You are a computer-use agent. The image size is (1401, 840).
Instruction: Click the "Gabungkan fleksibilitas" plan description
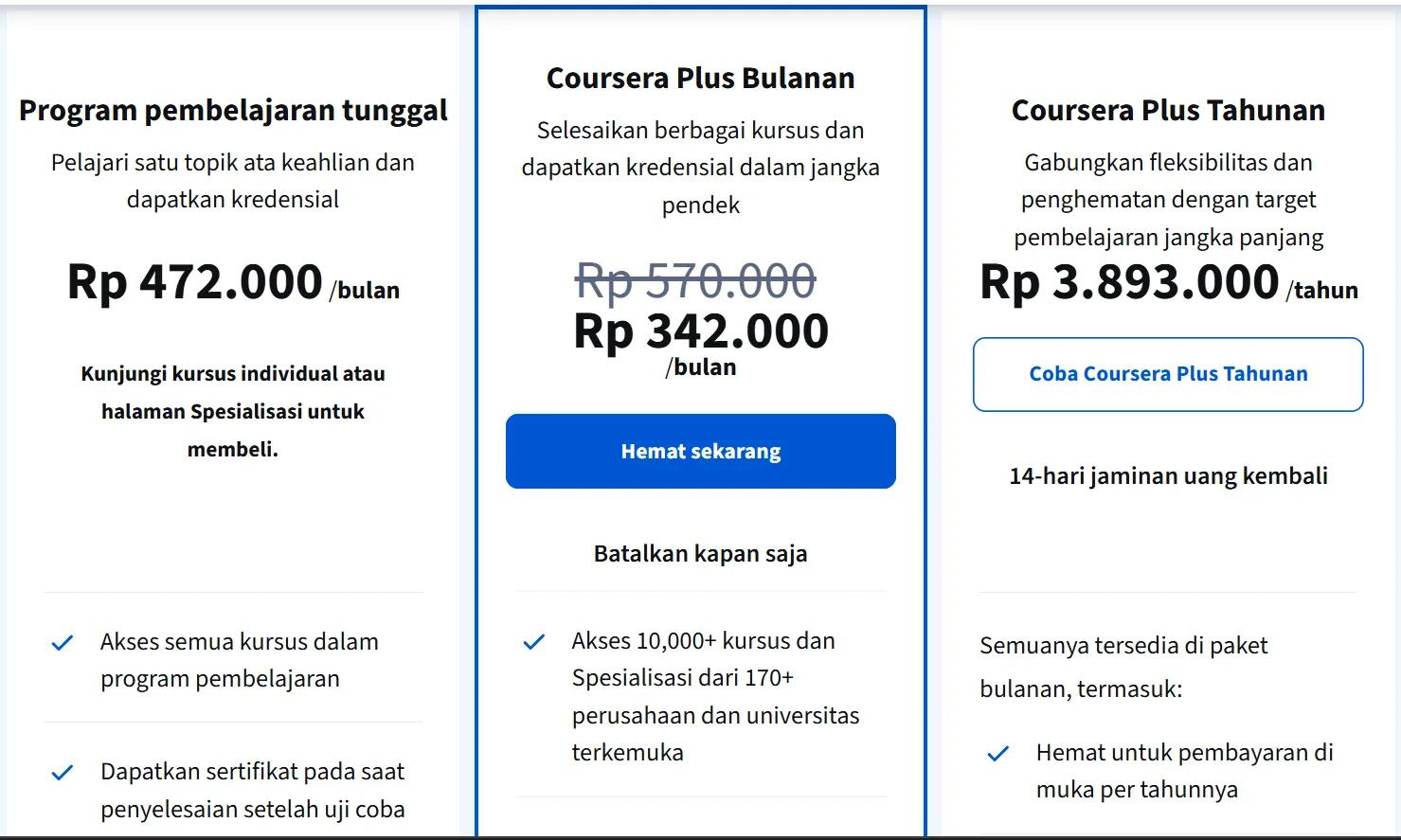(1168, 200)
